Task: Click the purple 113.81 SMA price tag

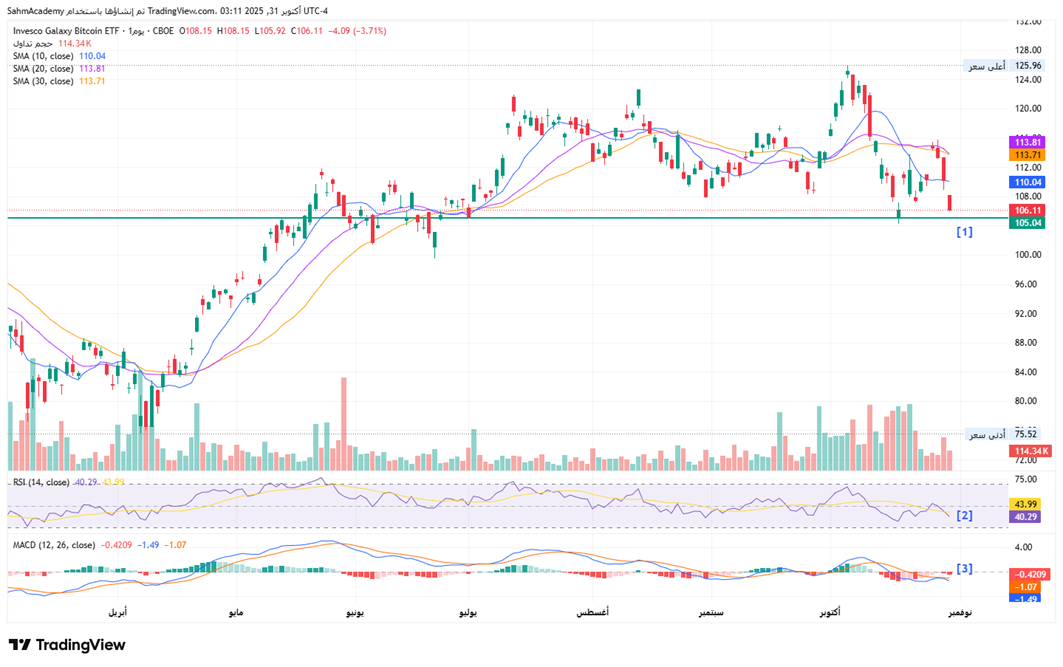Action: click(x=1029, y=143)
